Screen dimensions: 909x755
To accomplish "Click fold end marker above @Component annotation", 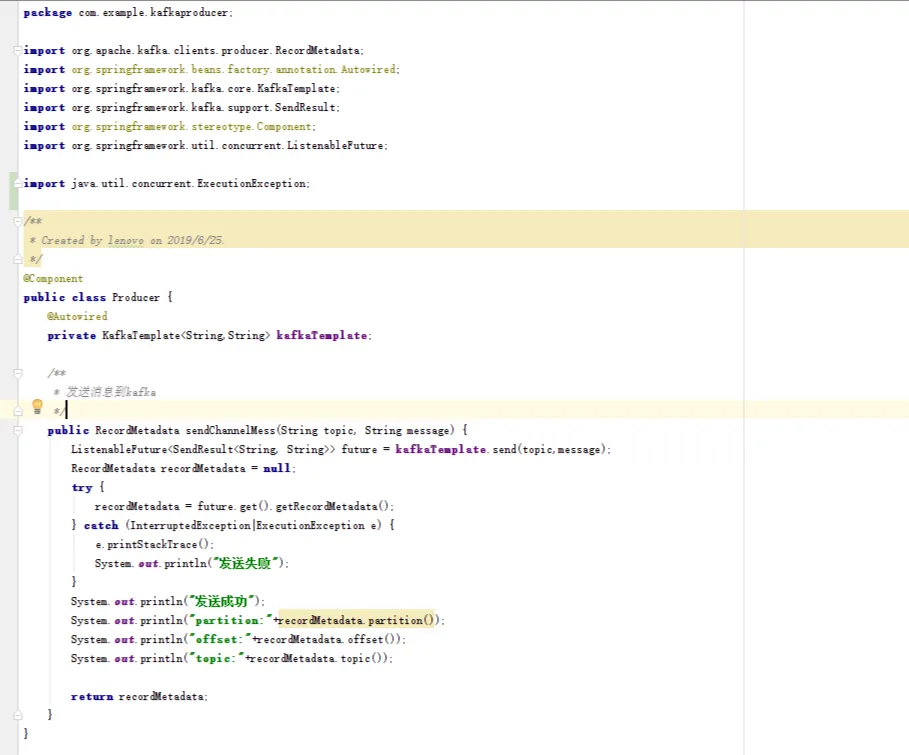I will pos(18,259).
